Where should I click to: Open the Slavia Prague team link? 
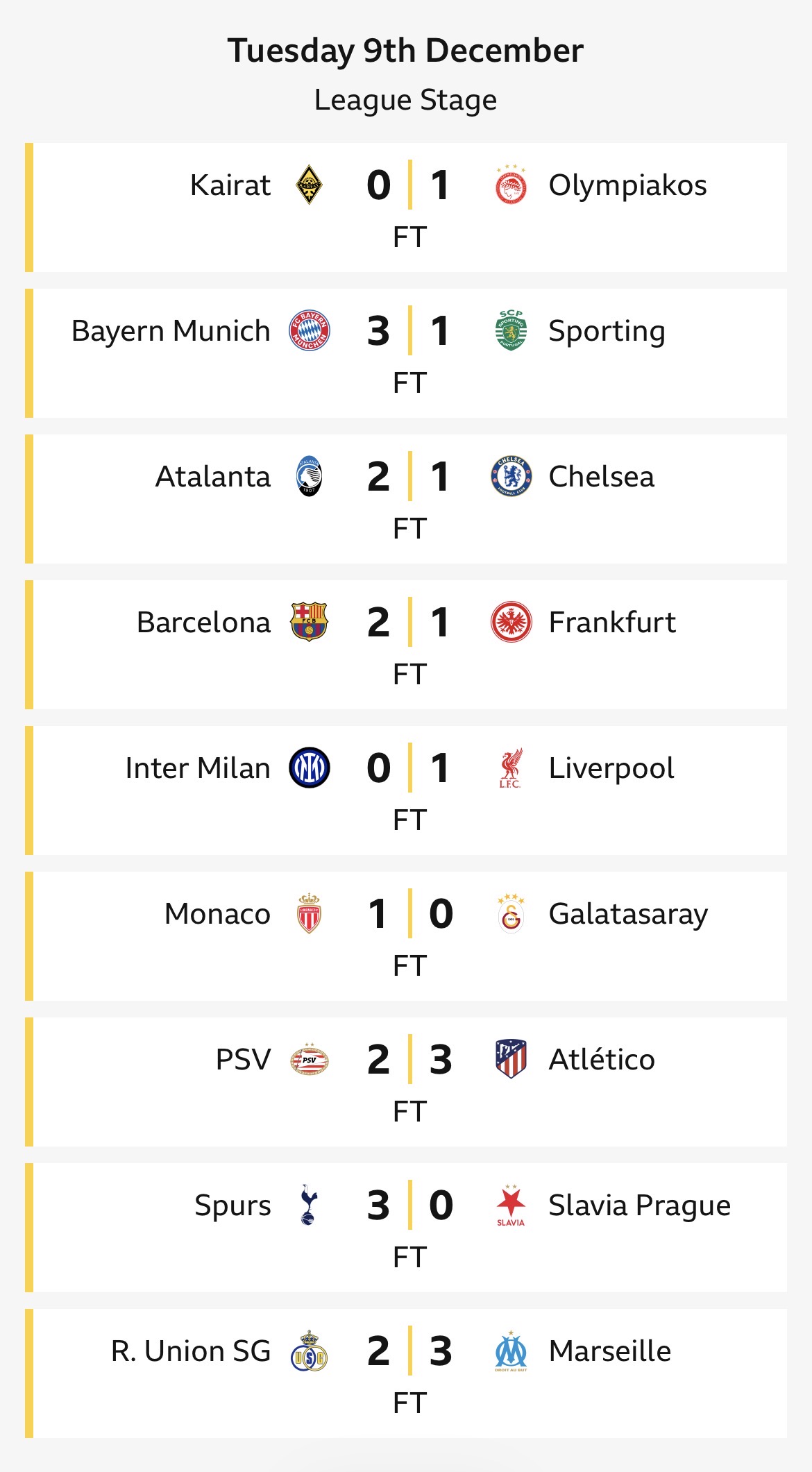click(639, 1205)
